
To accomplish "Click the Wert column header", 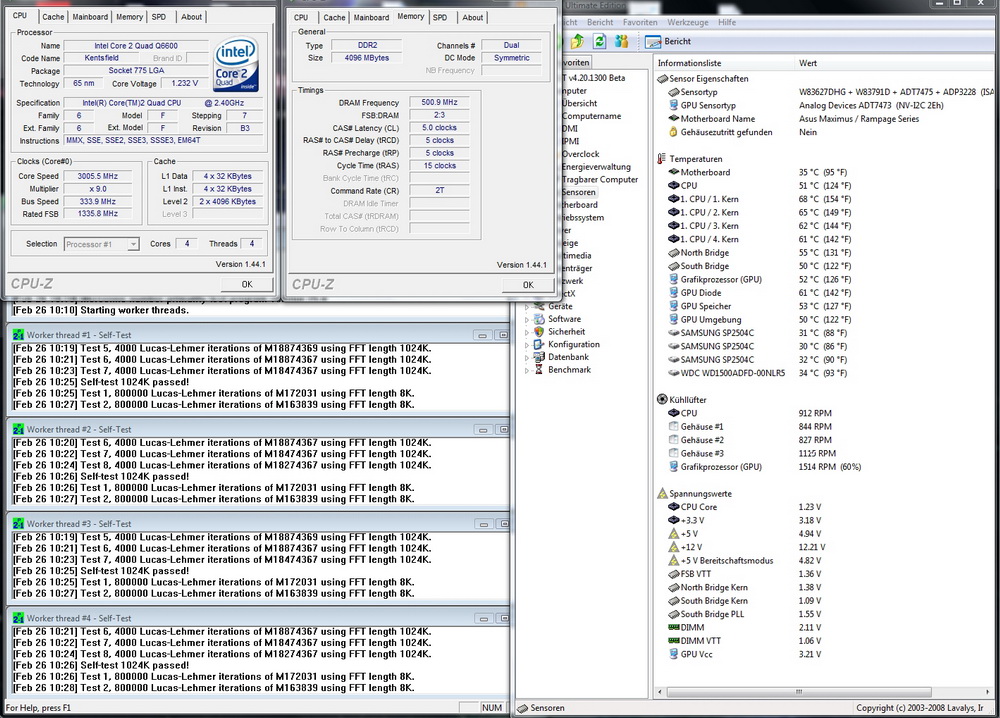I will pyautogui.click(x=896, y=63).
